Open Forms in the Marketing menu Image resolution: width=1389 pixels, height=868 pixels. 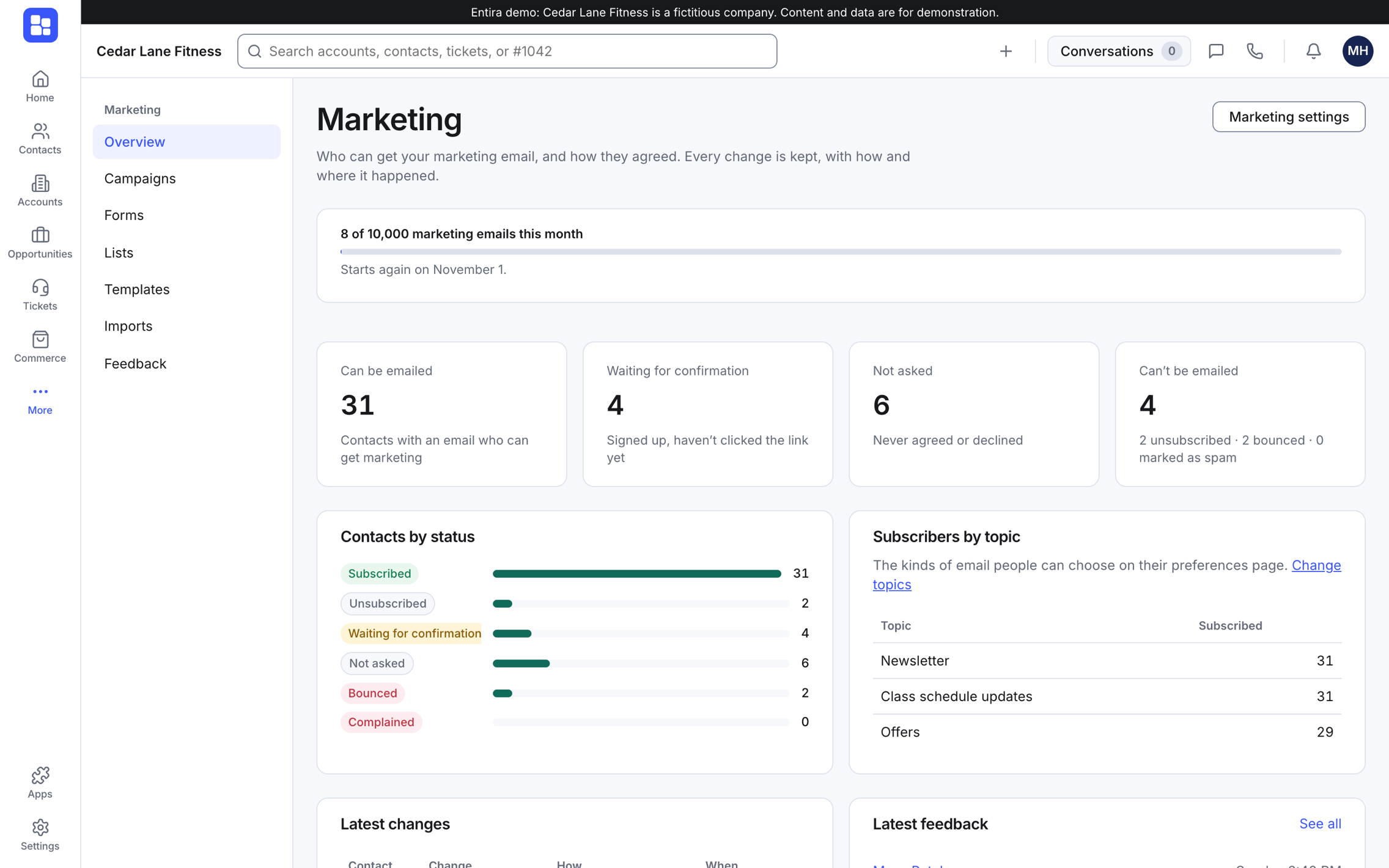point(186,215)
